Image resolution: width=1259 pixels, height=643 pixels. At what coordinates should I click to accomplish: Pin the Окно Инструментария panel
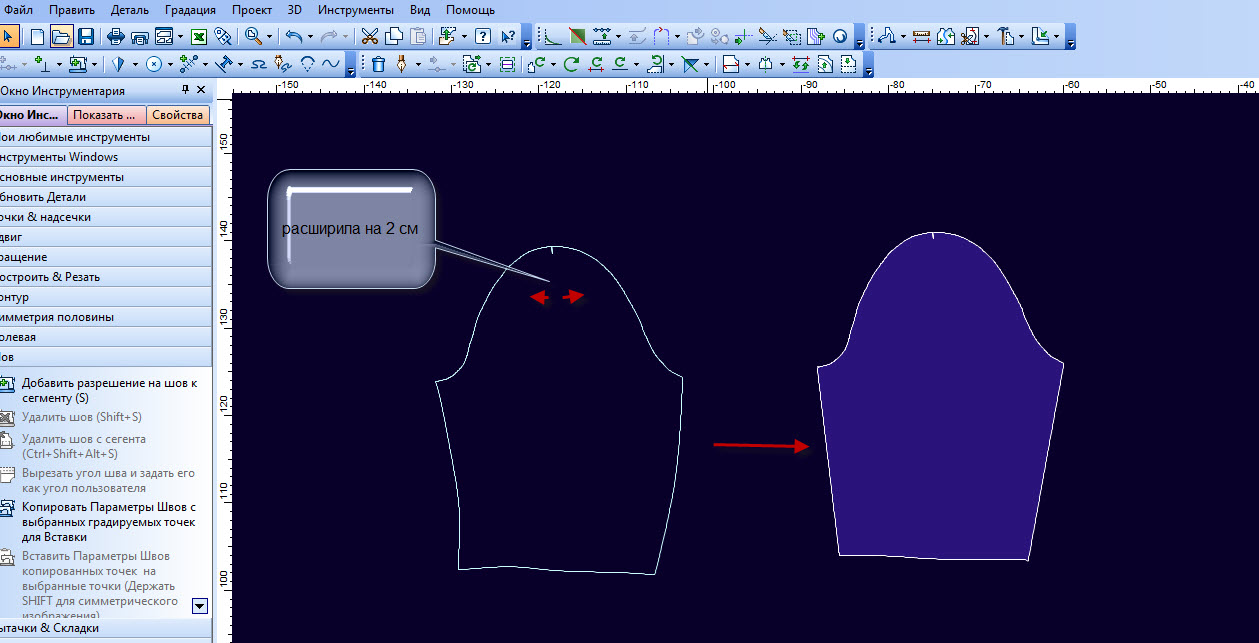point(186,90)
